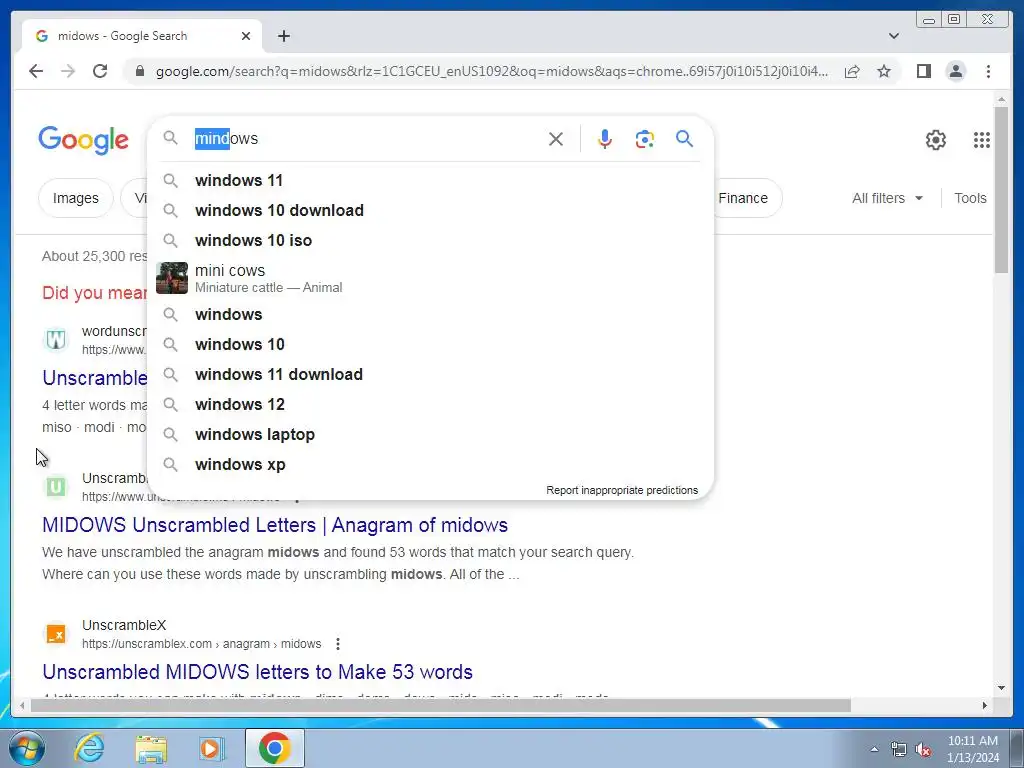The height and width of the screenshot is (768, 1024).
Task: Open more options for UnscrambleX result
Action: 338,644
